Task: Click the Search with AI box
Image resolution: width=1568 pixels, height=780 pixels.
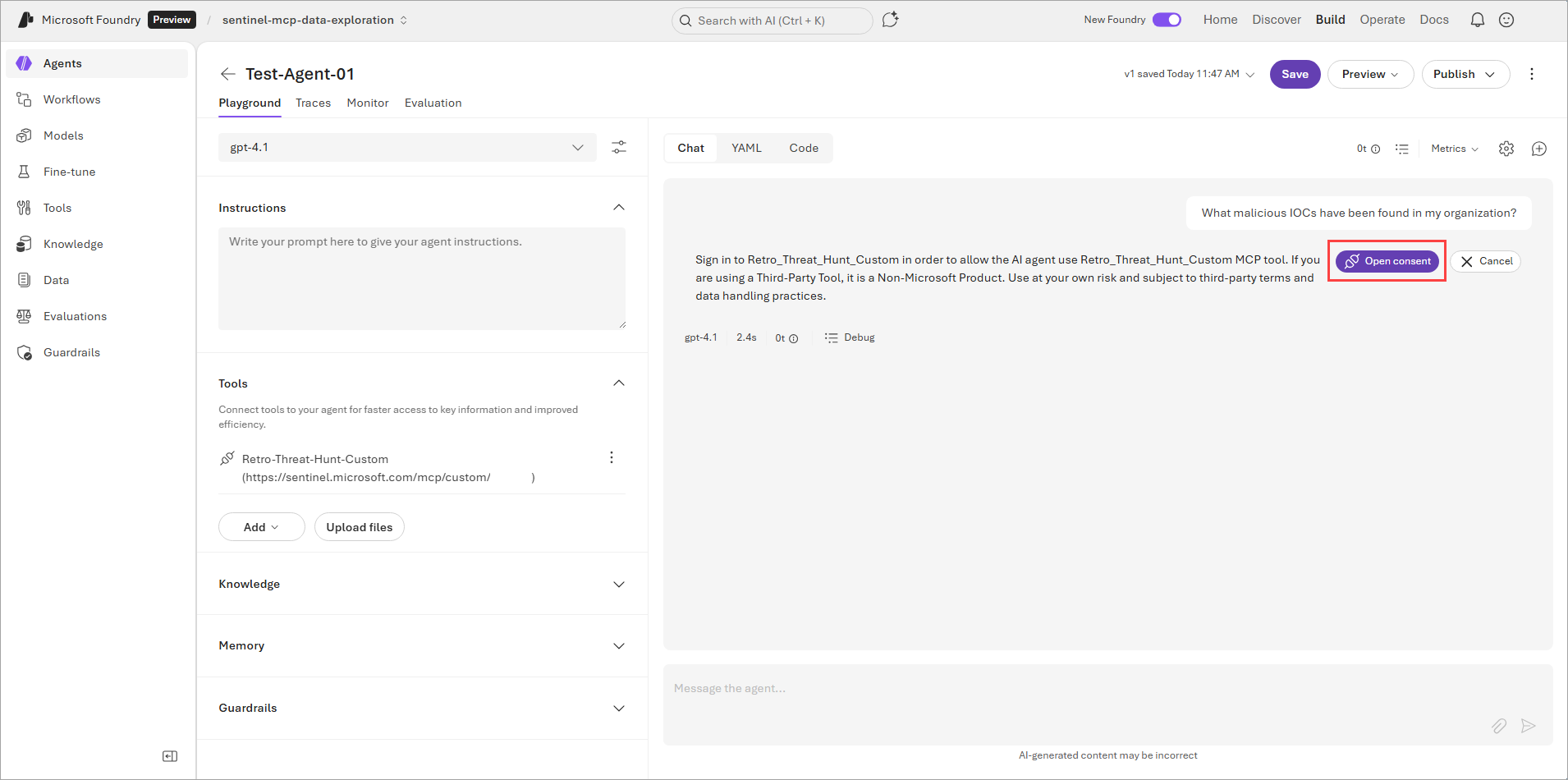Action: [x=772, y=21]
